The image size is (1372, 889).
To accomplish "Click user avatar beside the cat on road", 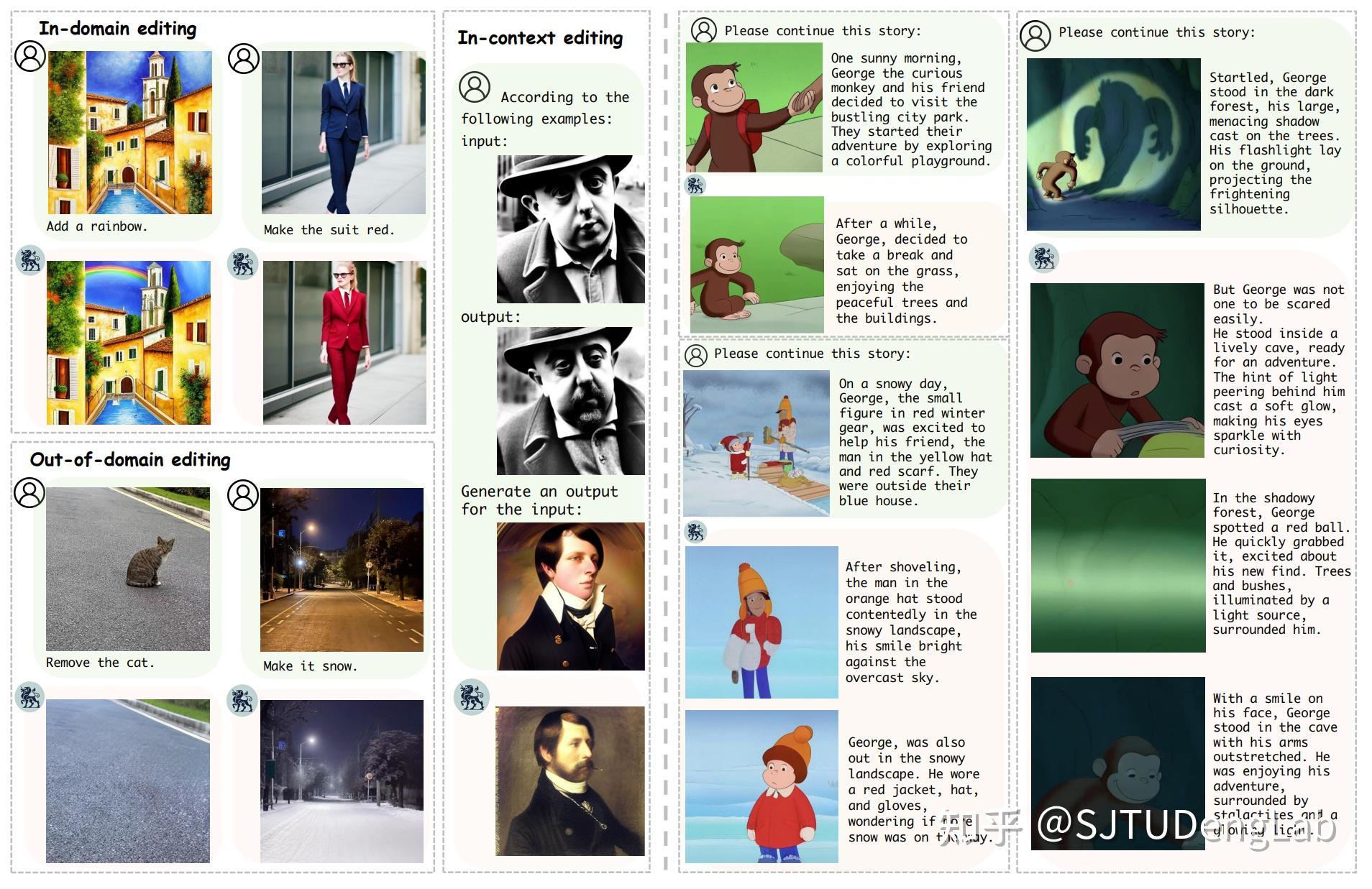I will pyautogui.click(x=29, y=492).
